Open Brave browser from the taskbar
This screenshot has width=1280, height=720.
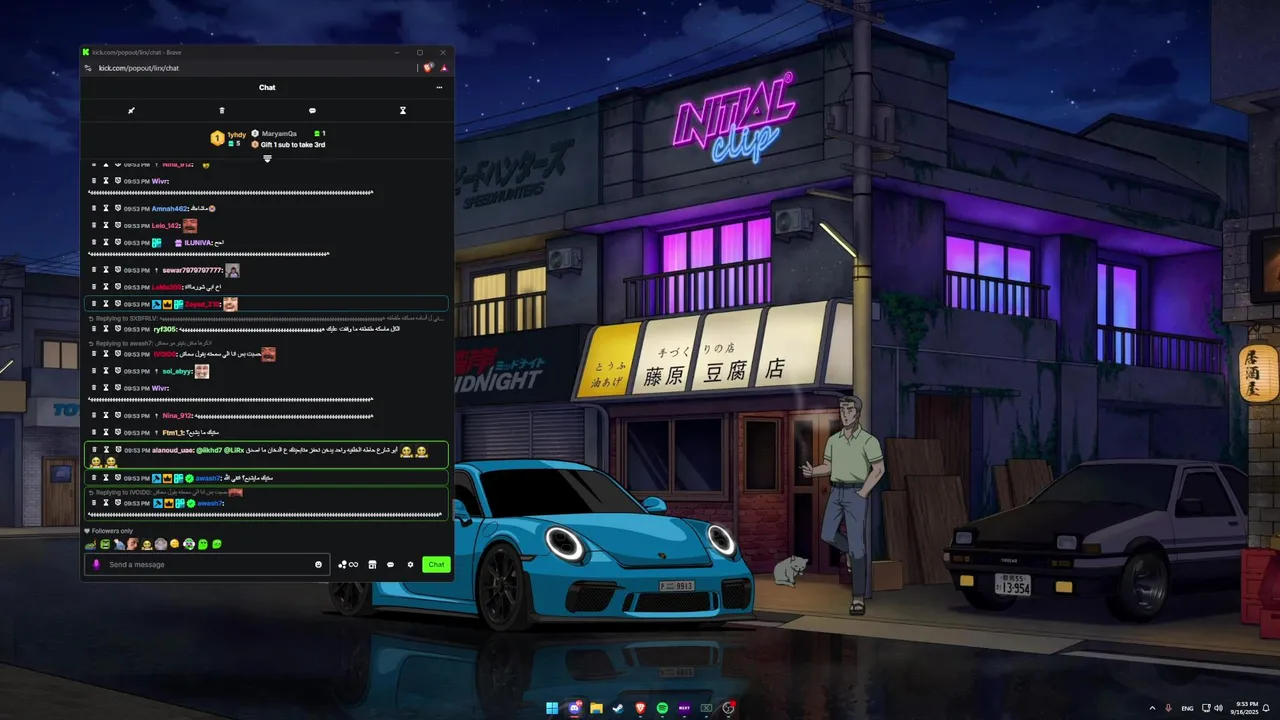tap(640, 708)
